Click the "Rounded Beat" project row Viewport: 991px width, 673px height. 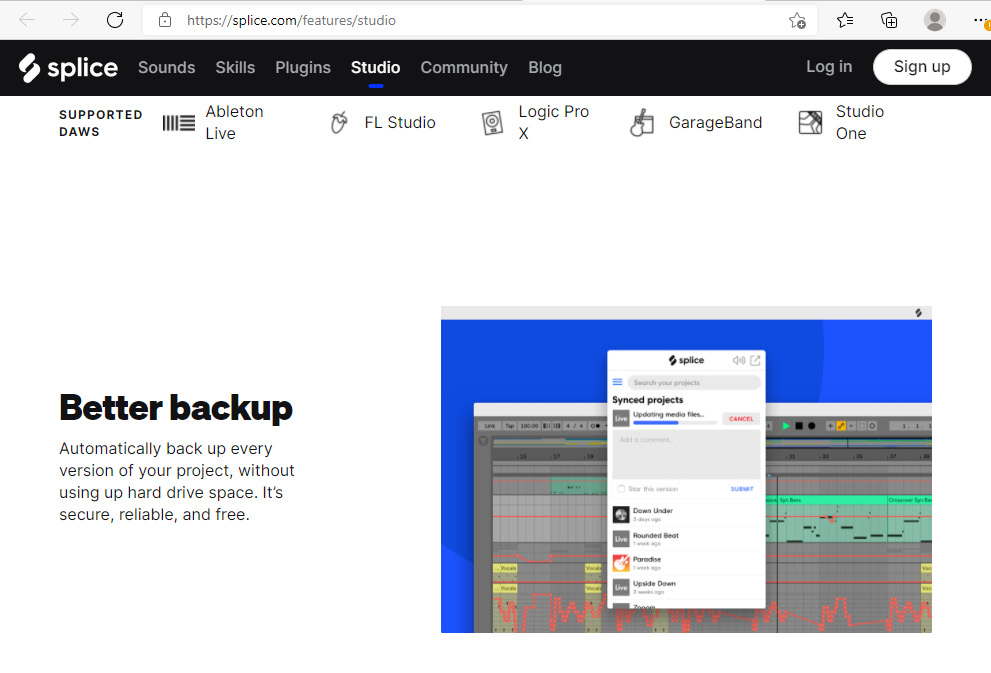[x=686, y=538]
